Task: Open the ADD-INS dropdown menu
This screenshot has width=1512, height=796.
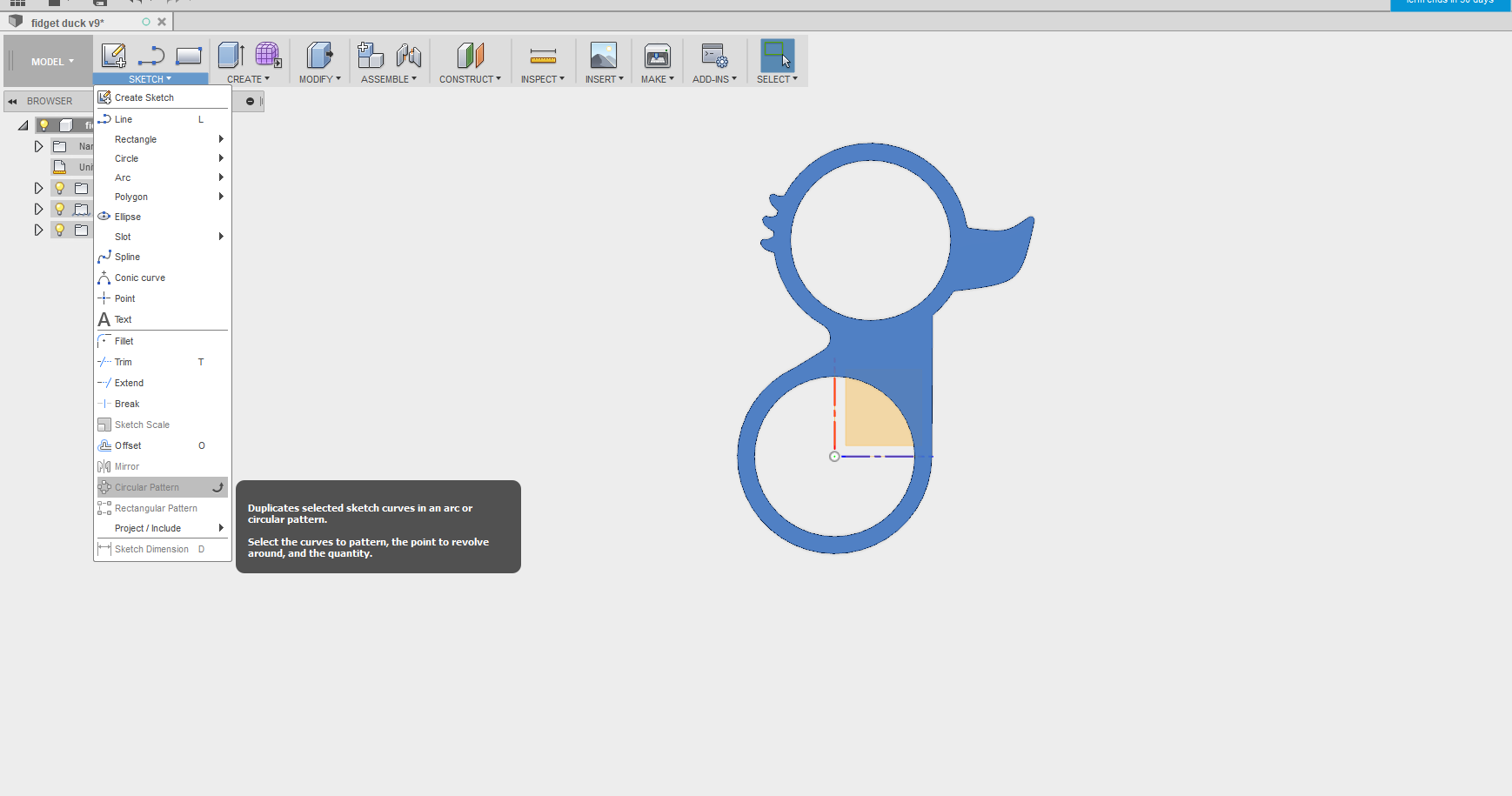Action: tap(714, 79)
